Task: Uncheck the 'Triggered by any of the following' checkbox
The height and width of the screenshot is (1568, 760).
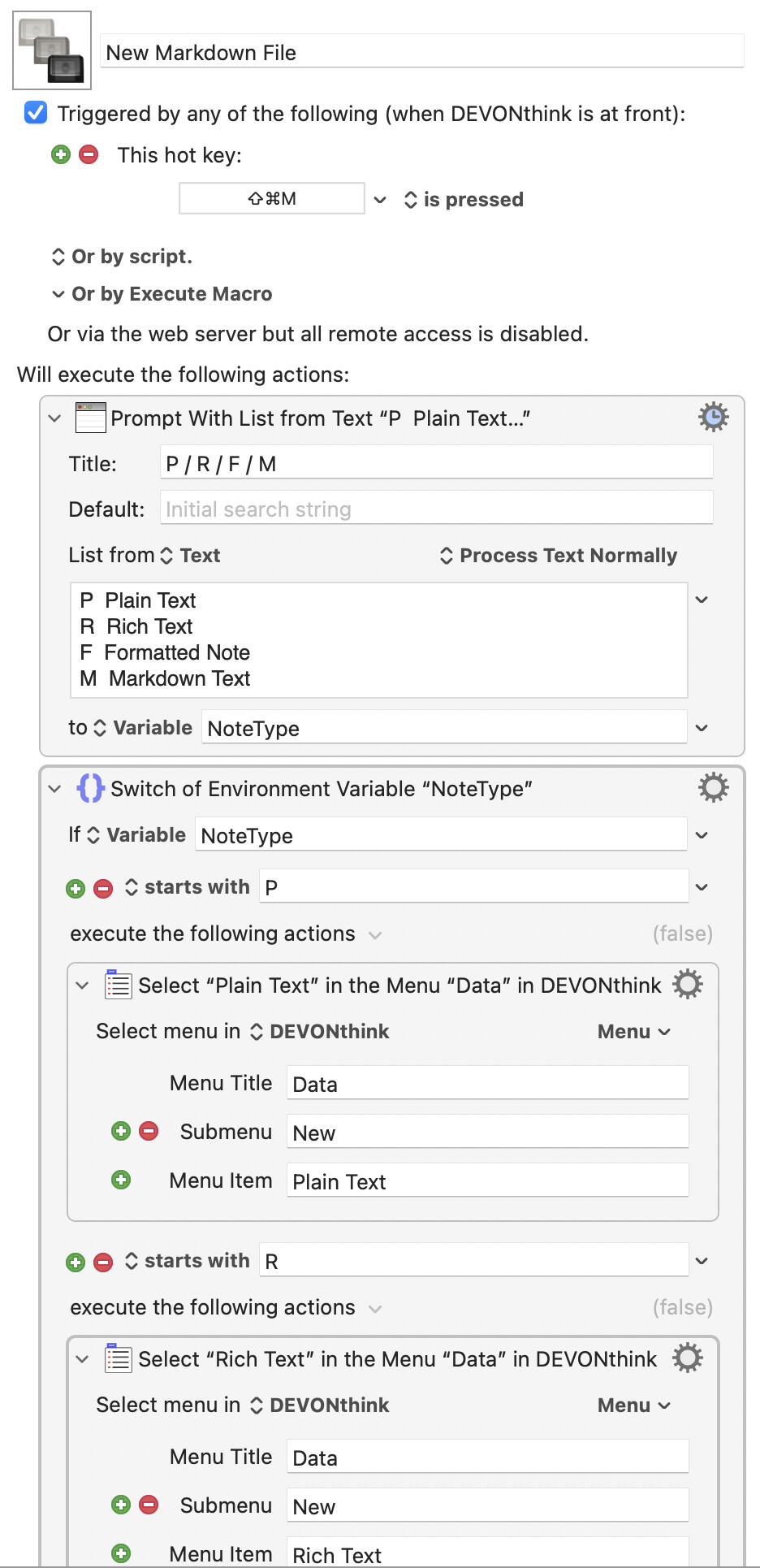Action: pos(36,112)
